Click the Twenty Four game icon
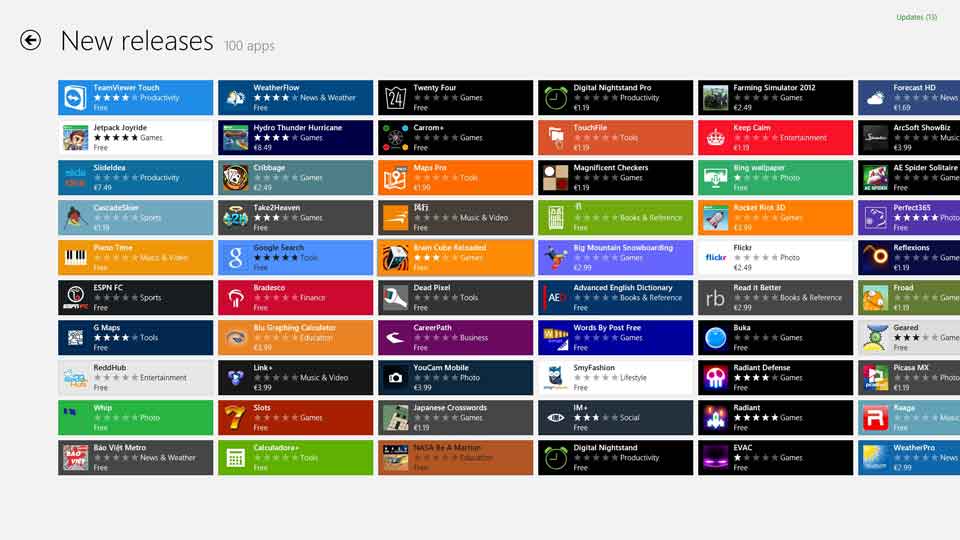 point(396,98)
